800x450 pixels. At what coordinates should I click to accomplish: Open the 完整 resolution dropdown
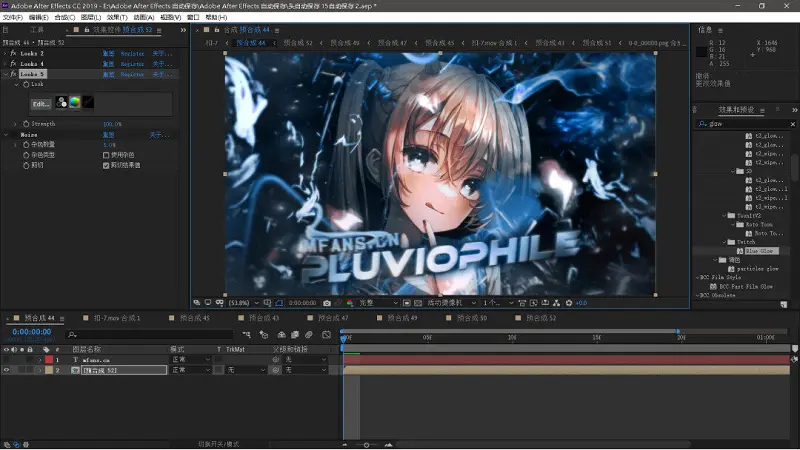tap(378, 303)
